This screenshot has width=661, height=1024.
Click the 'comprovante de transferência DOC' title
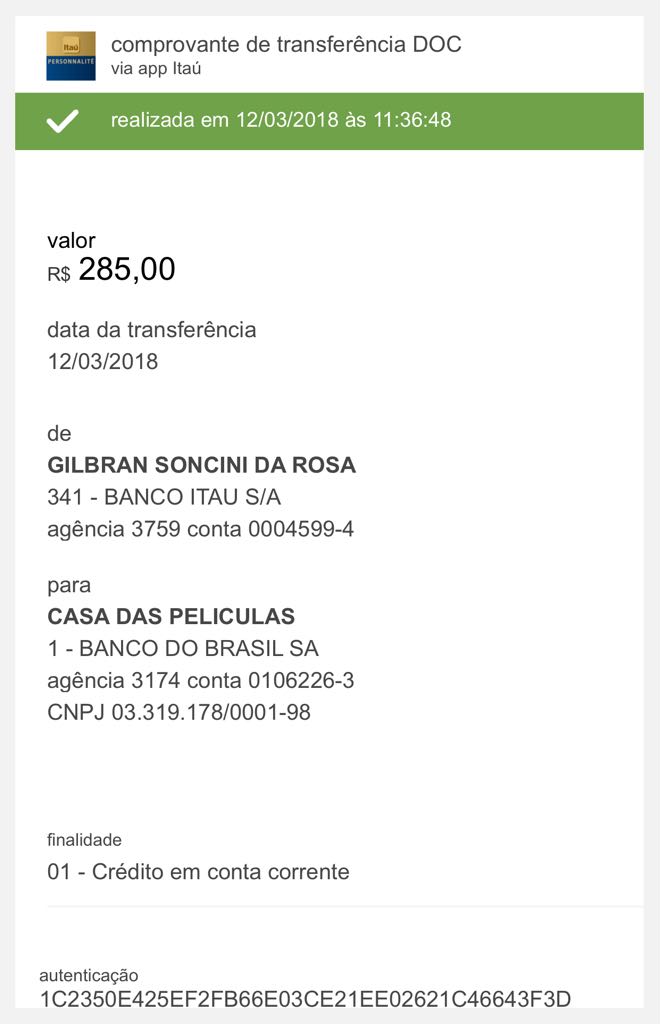[286, 44]
